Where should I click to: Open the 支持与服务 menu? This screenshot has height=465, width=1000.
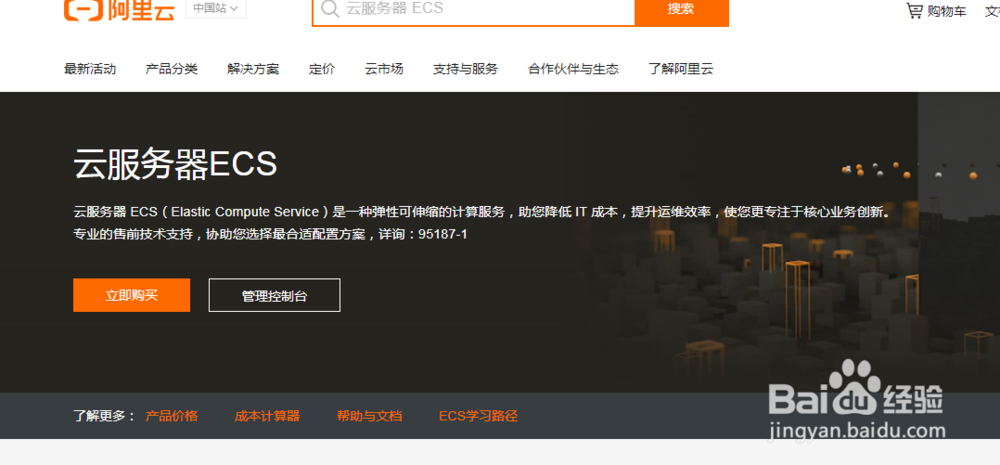pos(466,69)
